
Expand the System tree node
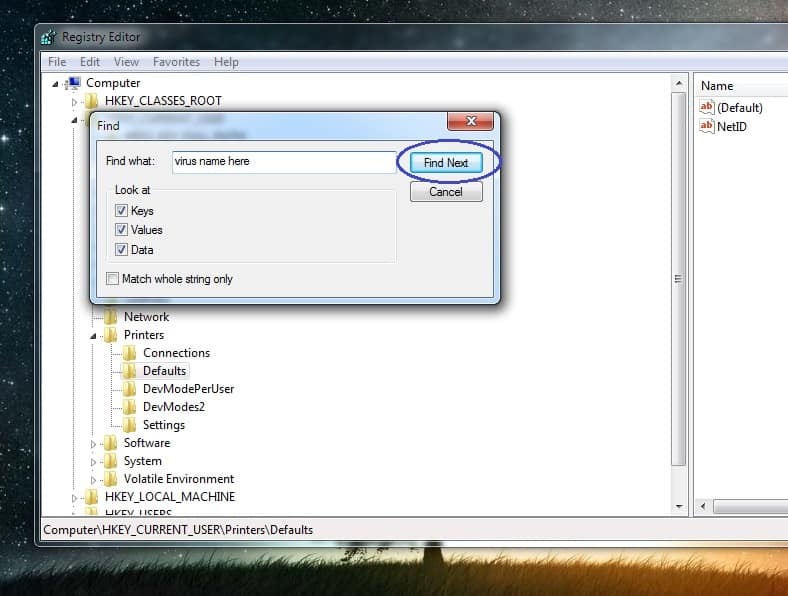93,462
